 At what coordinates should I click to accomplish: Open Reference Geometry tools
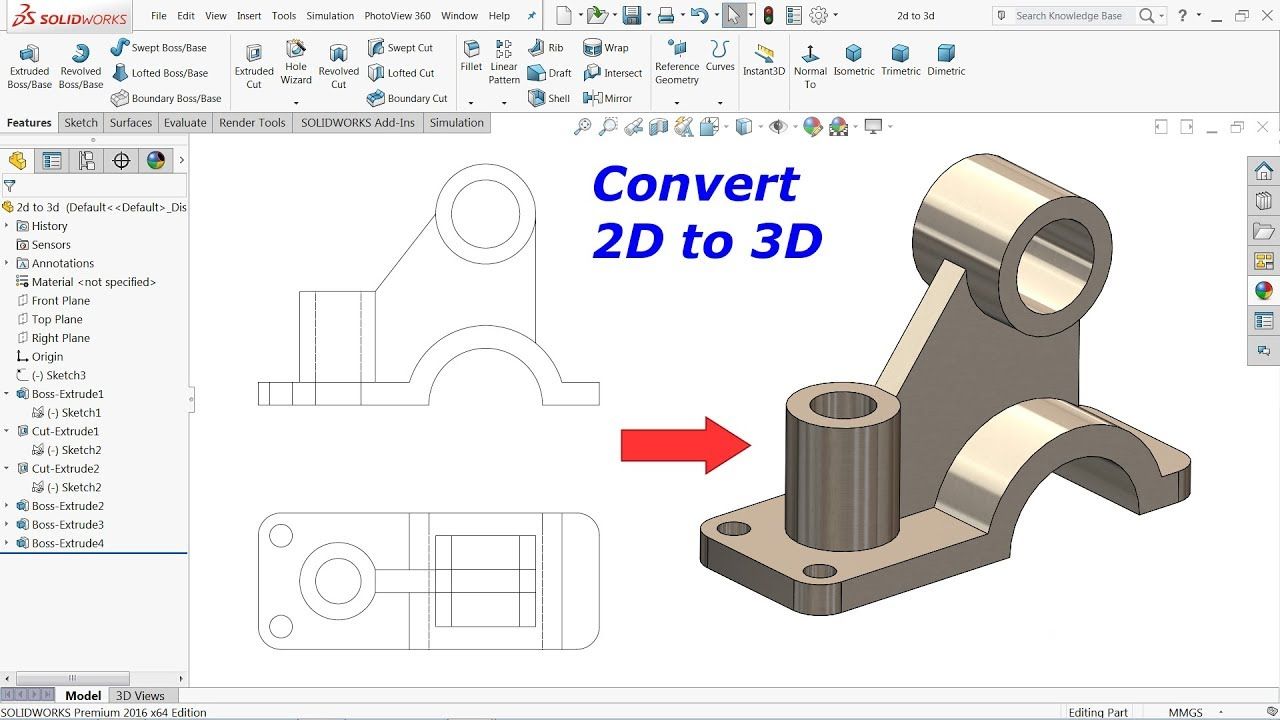[677, 63]
